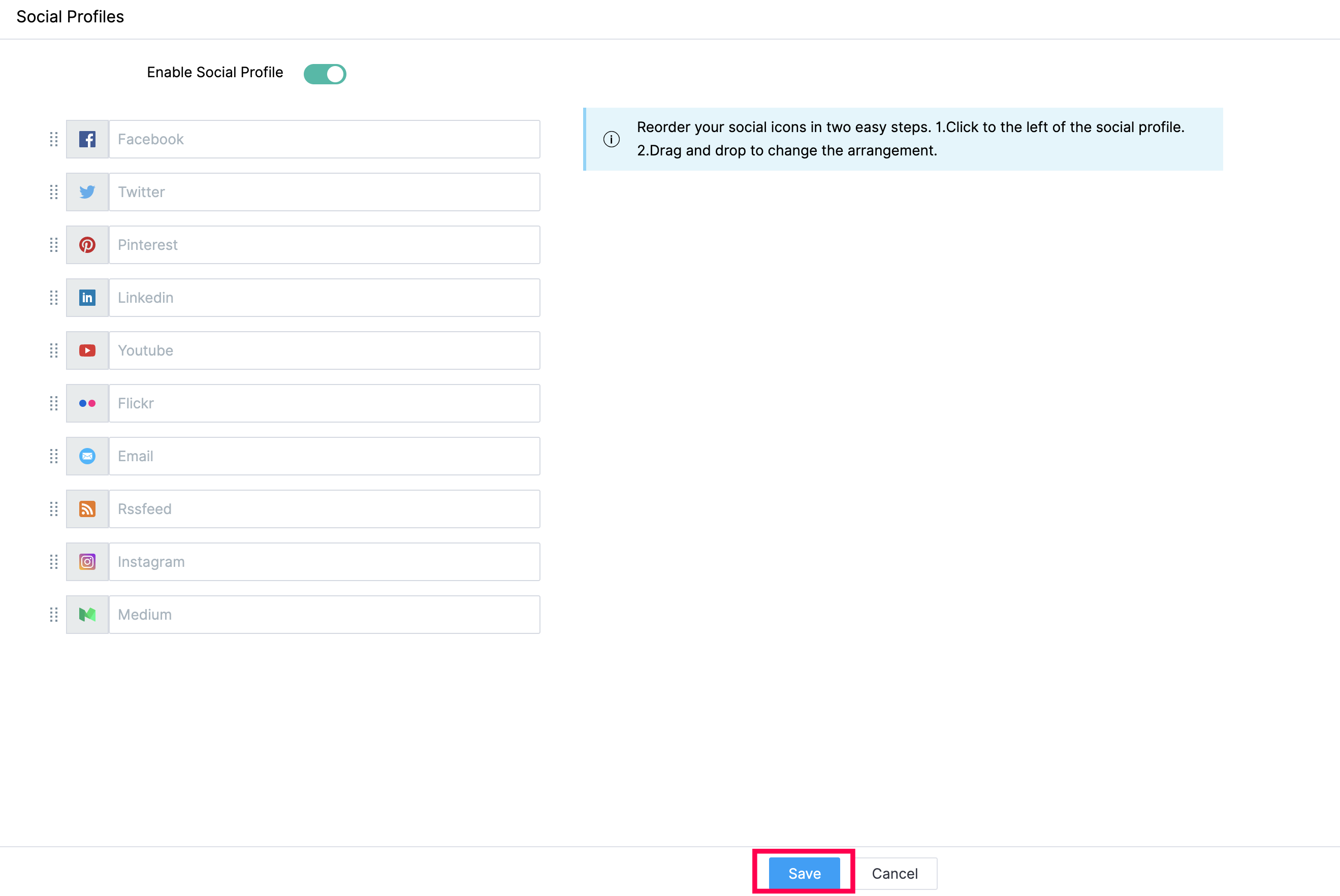Click the Pinterest logo icon
The width and height of the screenshot is (1340, 896).
tap(87, 245)
